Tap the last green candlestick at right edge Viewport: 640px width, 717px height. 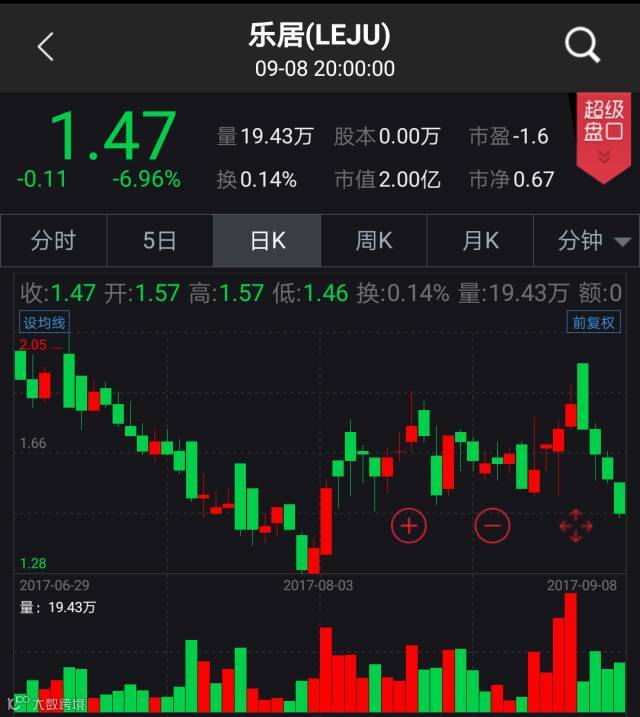click(x=619, y=498)
